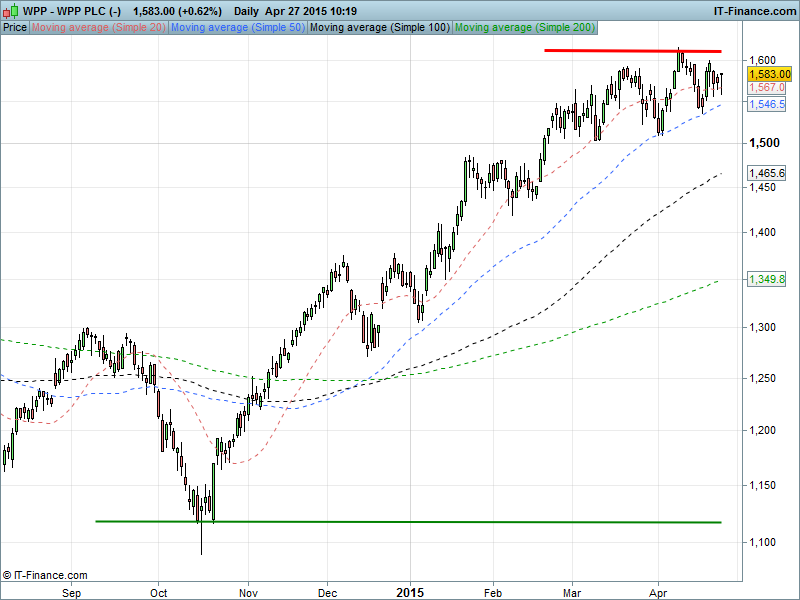Viewport: 800px width, 600px height.
Task: Choose the Moving average (Simple 200) tab
Action: (524, 28)
